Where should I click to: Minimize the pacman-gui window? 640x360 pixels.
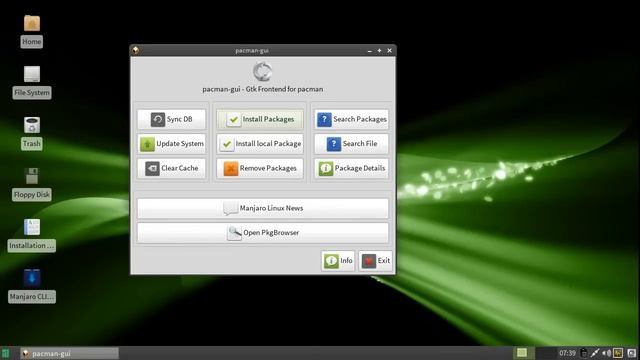pos(369,51)
